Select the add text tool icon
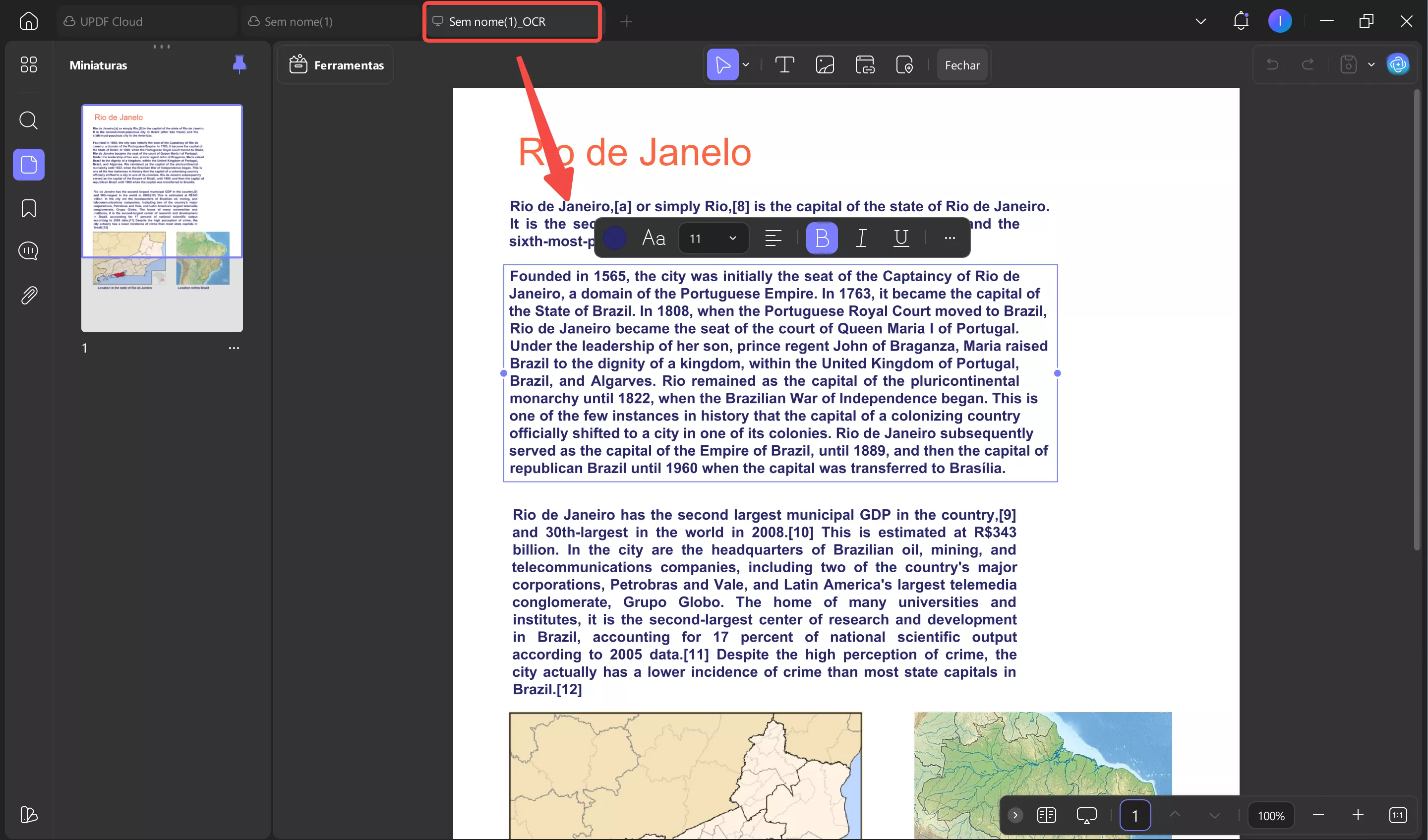The width and height of the screenshot is (1428, 840). (x=785, y=64)
